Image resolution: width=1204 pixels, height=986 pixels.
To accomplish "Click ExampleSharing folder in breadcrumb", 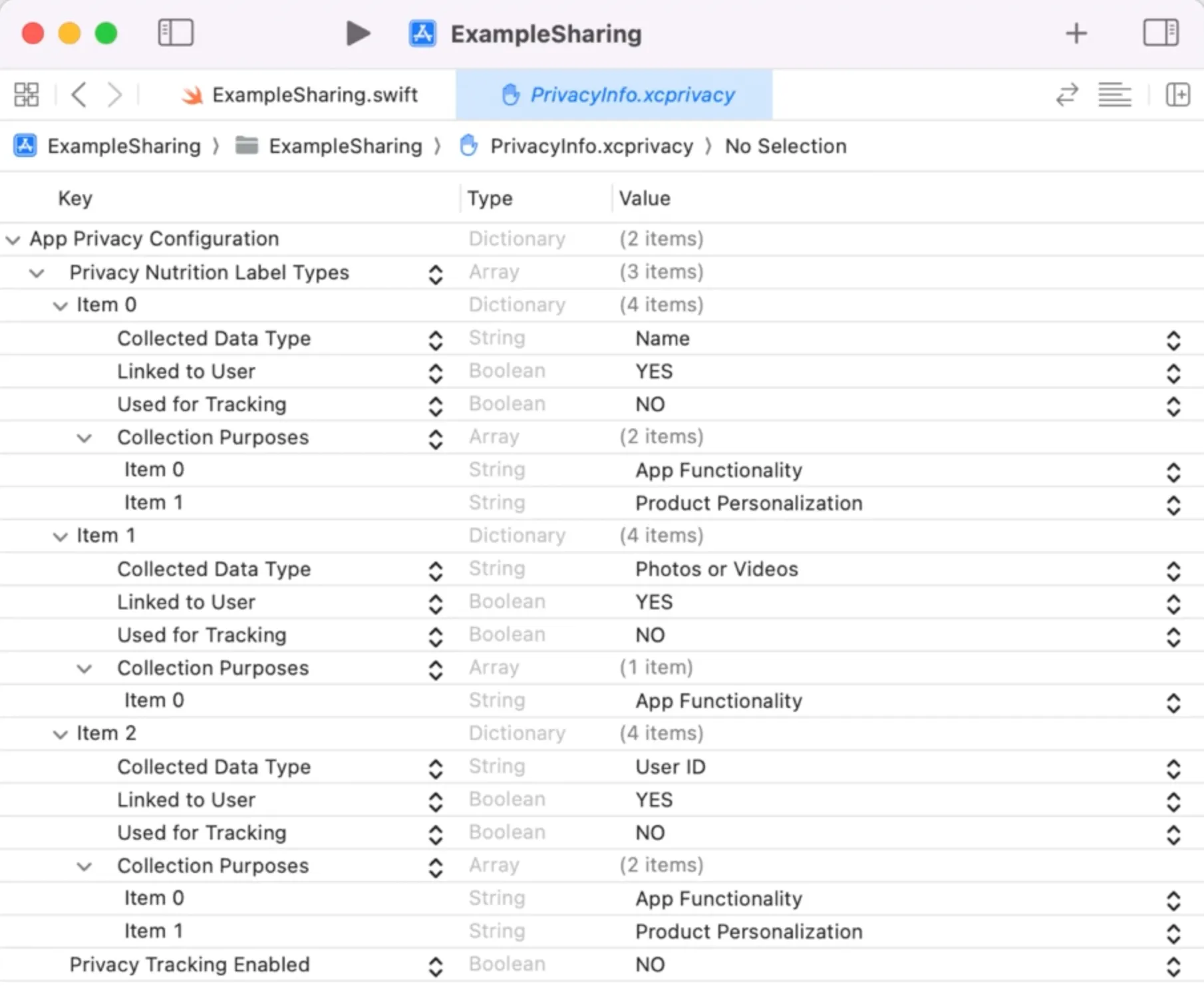I will [x=345, y=146].
